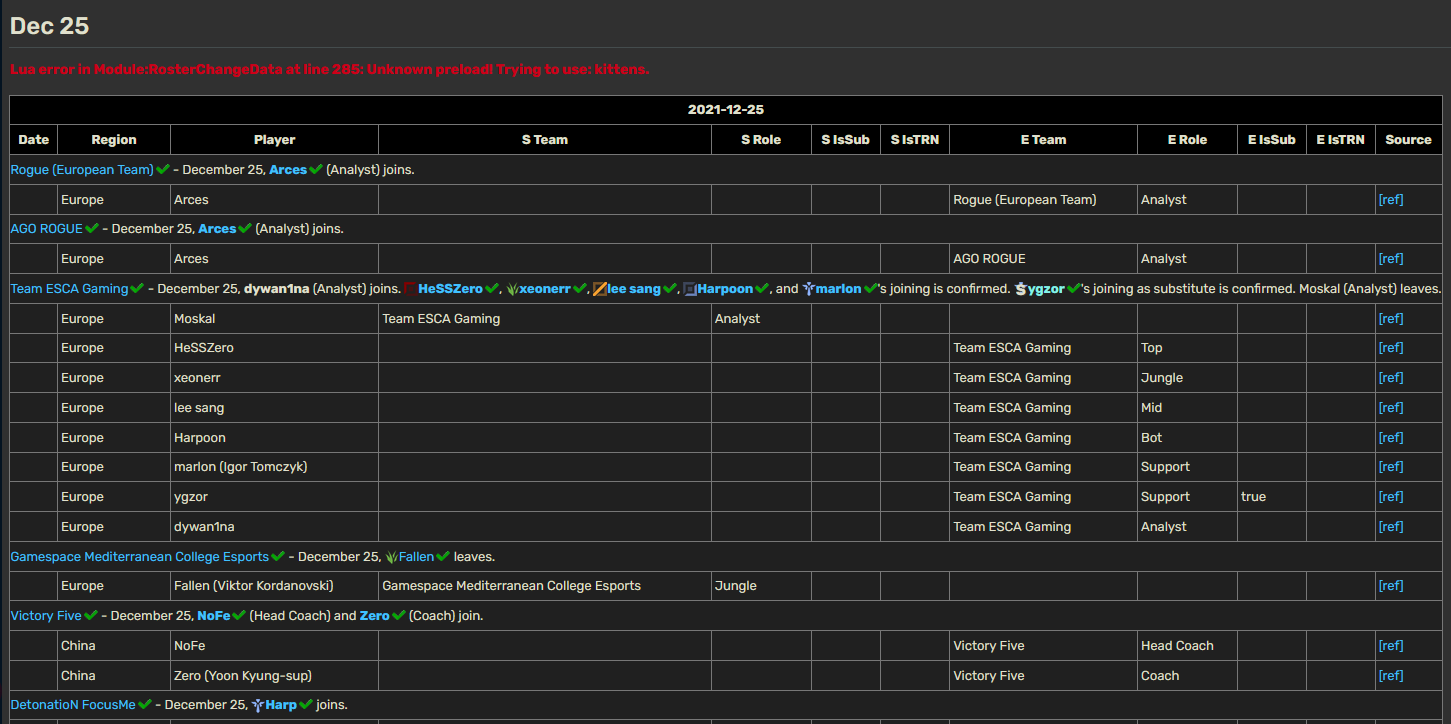Open the Team ESCA Gaming link in the announcement line

[70, 289]
